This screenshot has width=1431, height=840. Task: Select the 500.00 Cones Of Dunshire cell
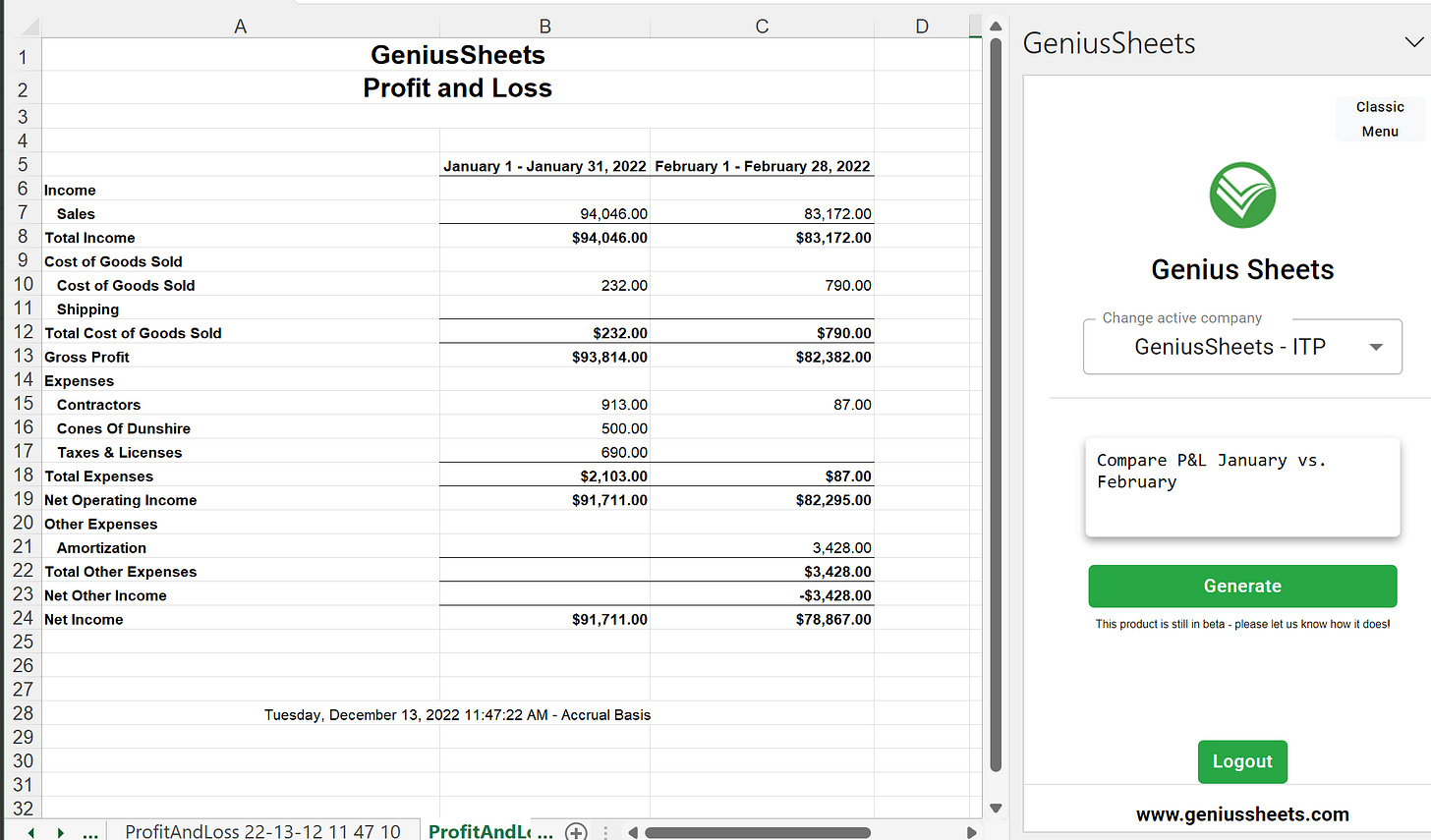[544, 428]
